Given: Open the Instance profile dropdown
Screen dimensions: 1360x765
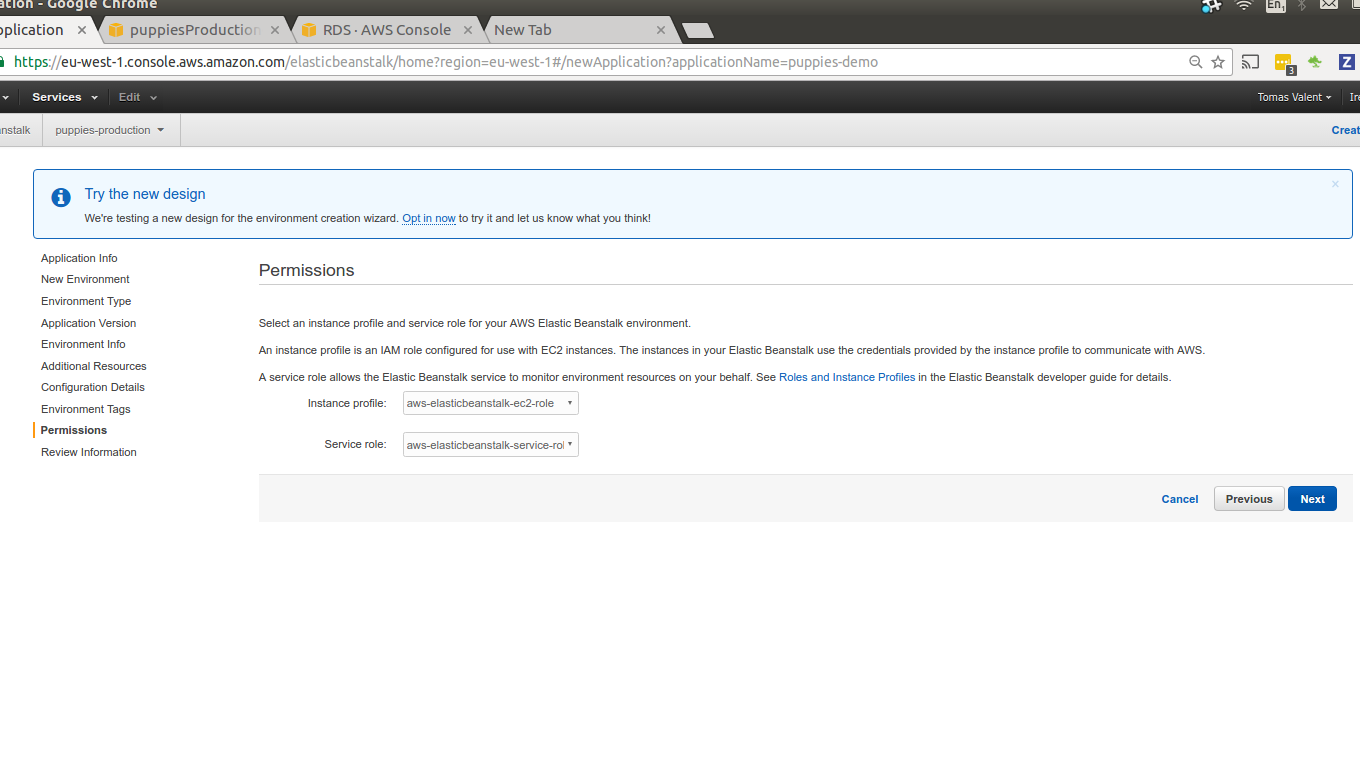Looking at the screenshot, I should [490, 403].
